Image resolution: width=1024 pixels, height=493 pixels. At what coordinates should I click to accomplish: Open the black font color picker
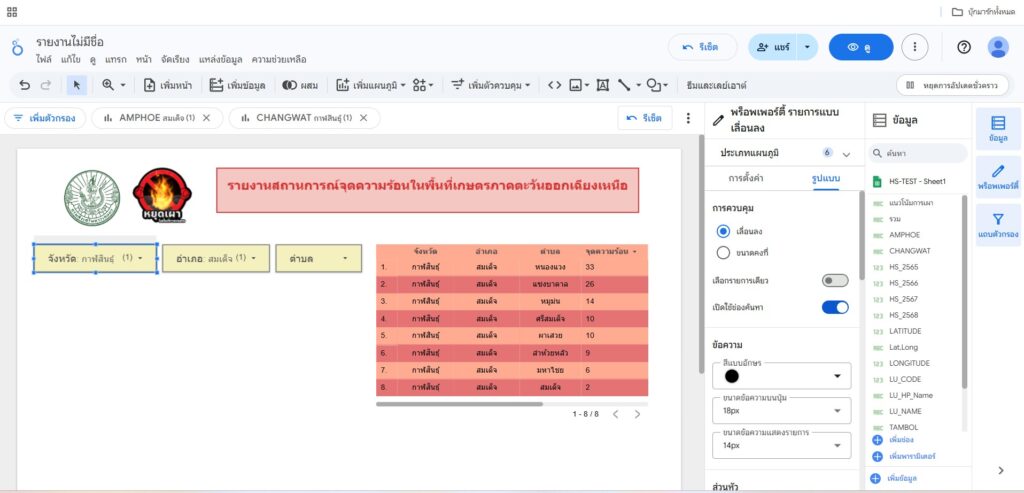click(x=780, y=376)
